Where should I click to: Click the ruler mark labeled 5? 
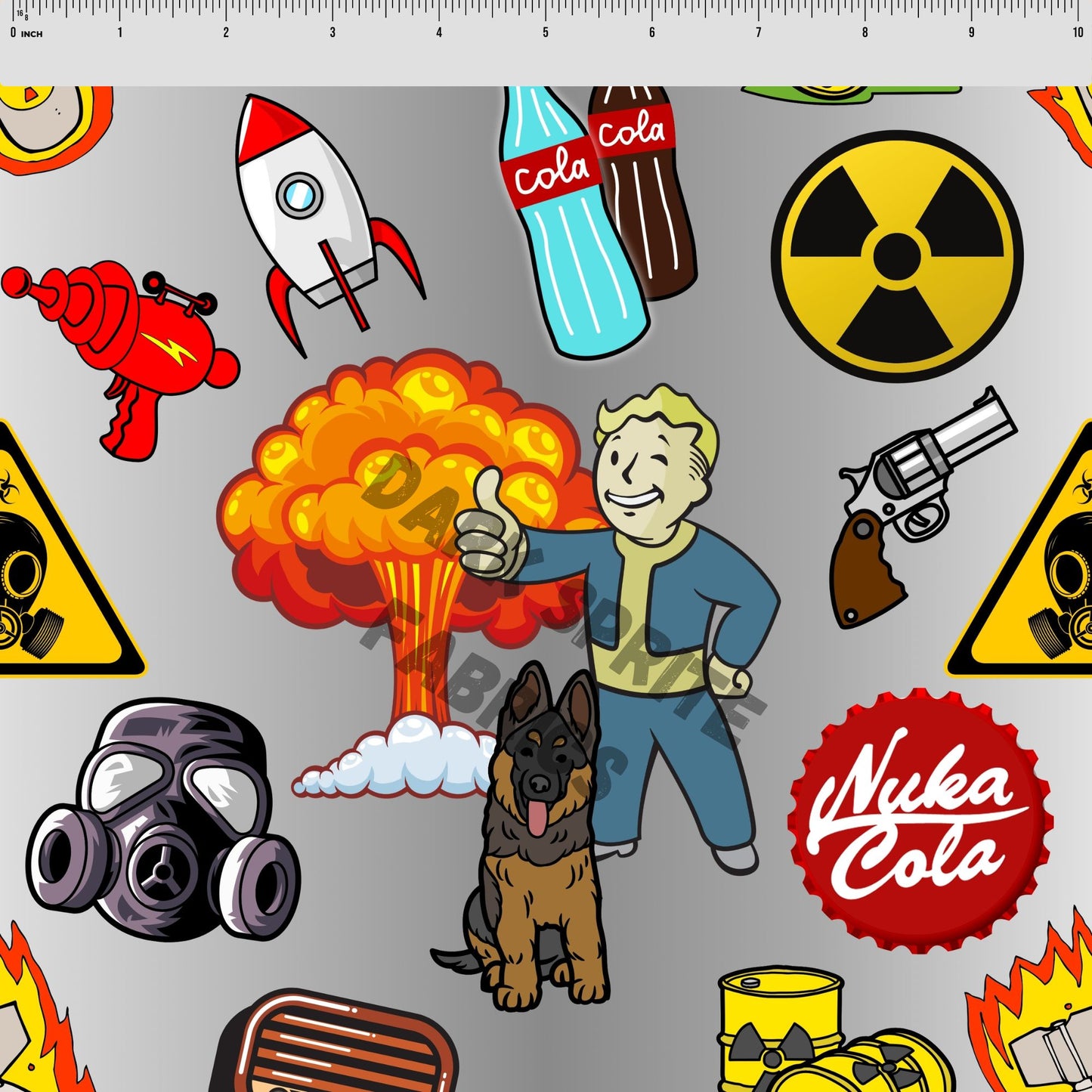point(546,32)
